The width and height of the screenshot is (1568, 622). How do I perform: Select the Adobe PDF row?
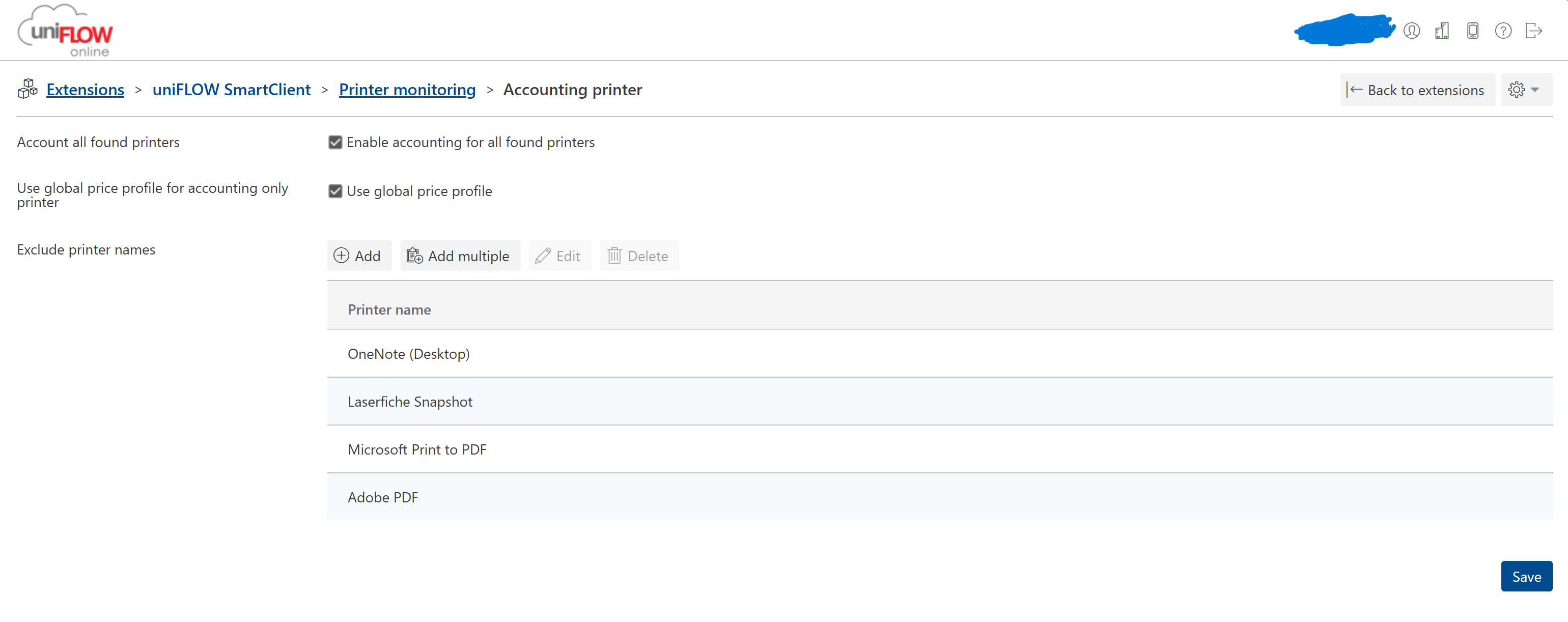(940, 497)
